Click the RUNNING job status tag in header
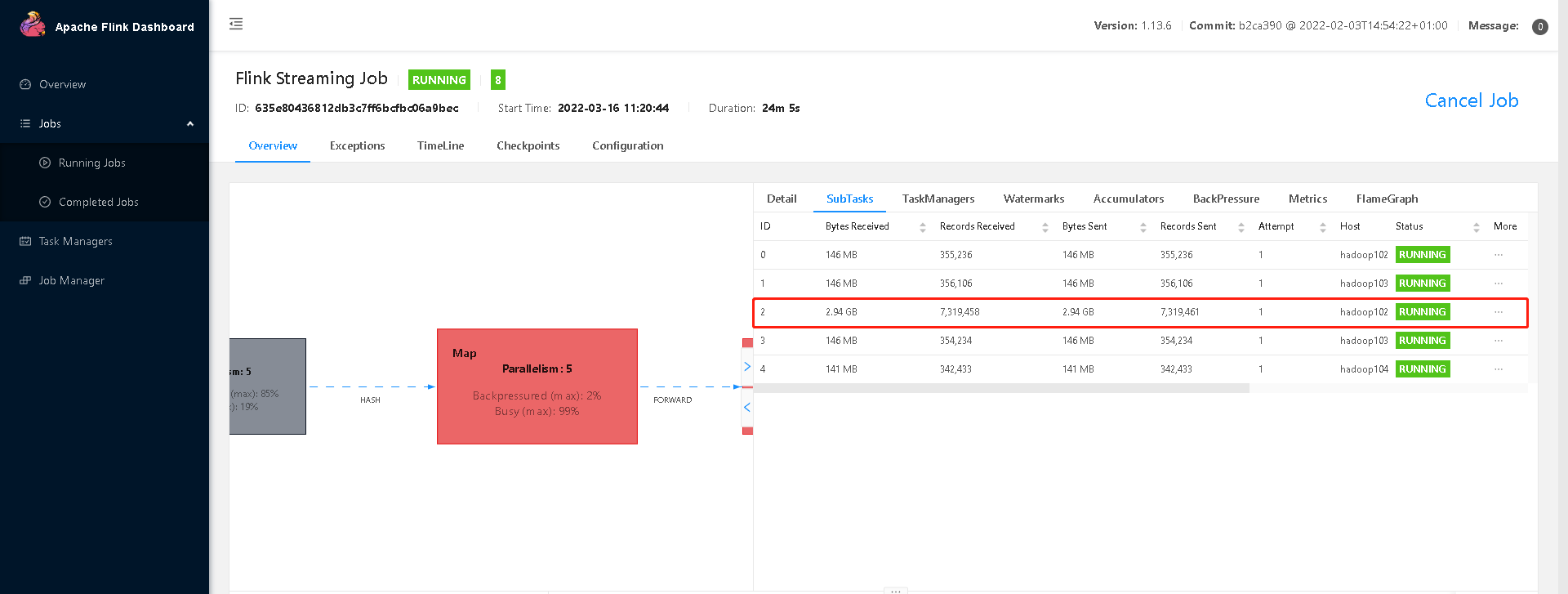1568x594 pixels. [439, 79]
